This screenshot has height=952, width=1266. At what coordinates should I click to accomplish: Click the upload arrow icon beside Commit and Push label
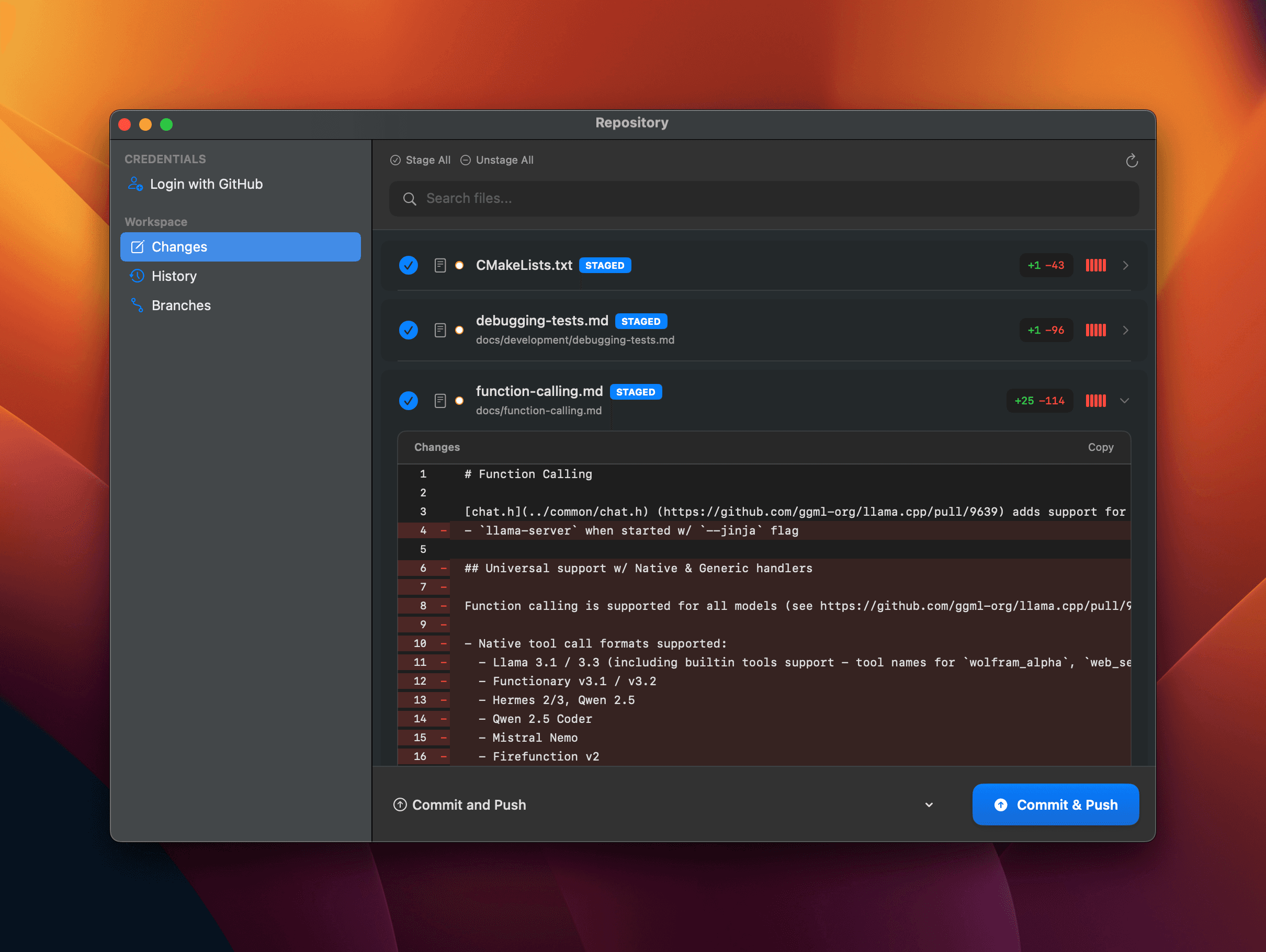[x=400, y=804]
